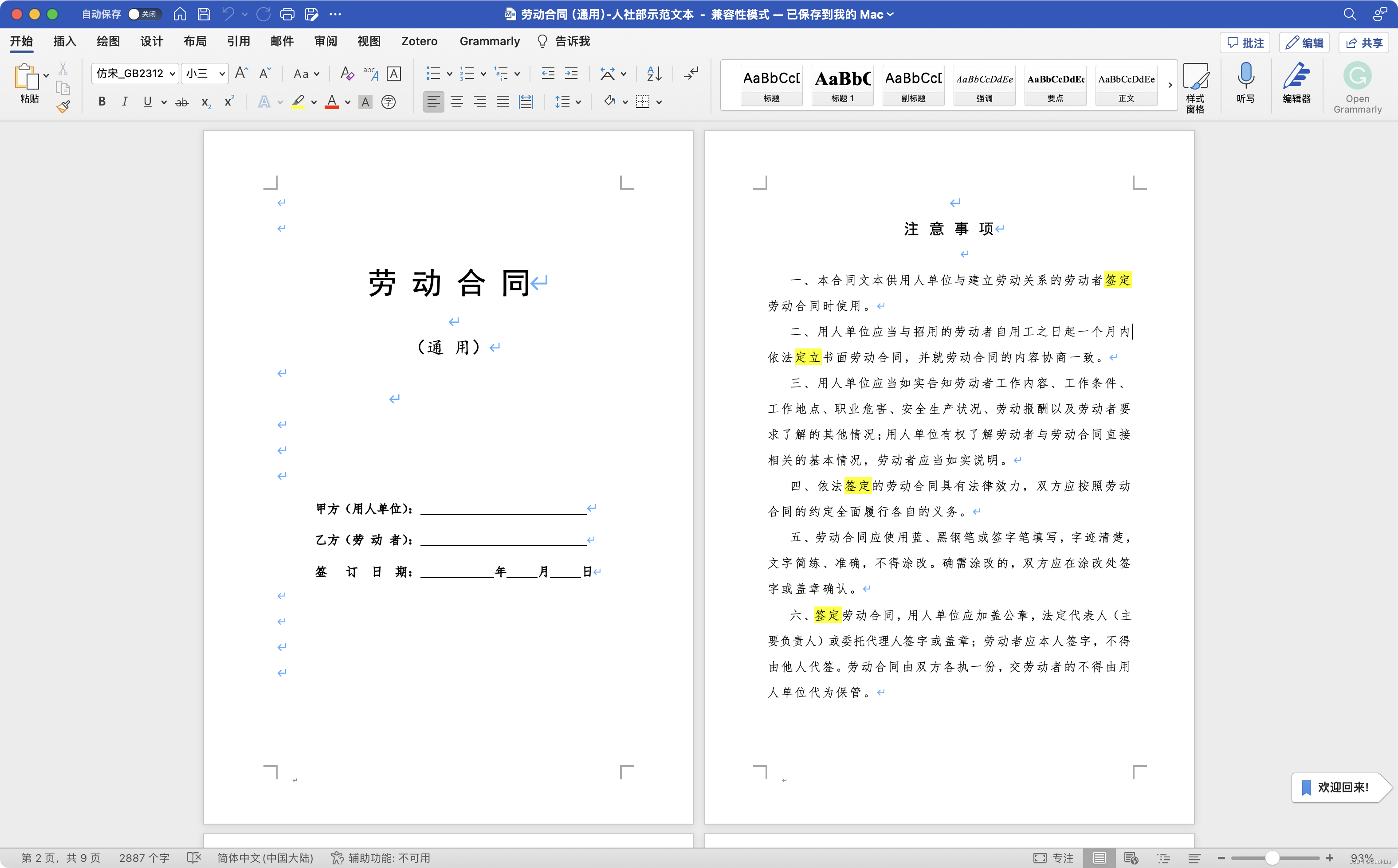Open the Grammarly ribbon tab

click(489, 41)
